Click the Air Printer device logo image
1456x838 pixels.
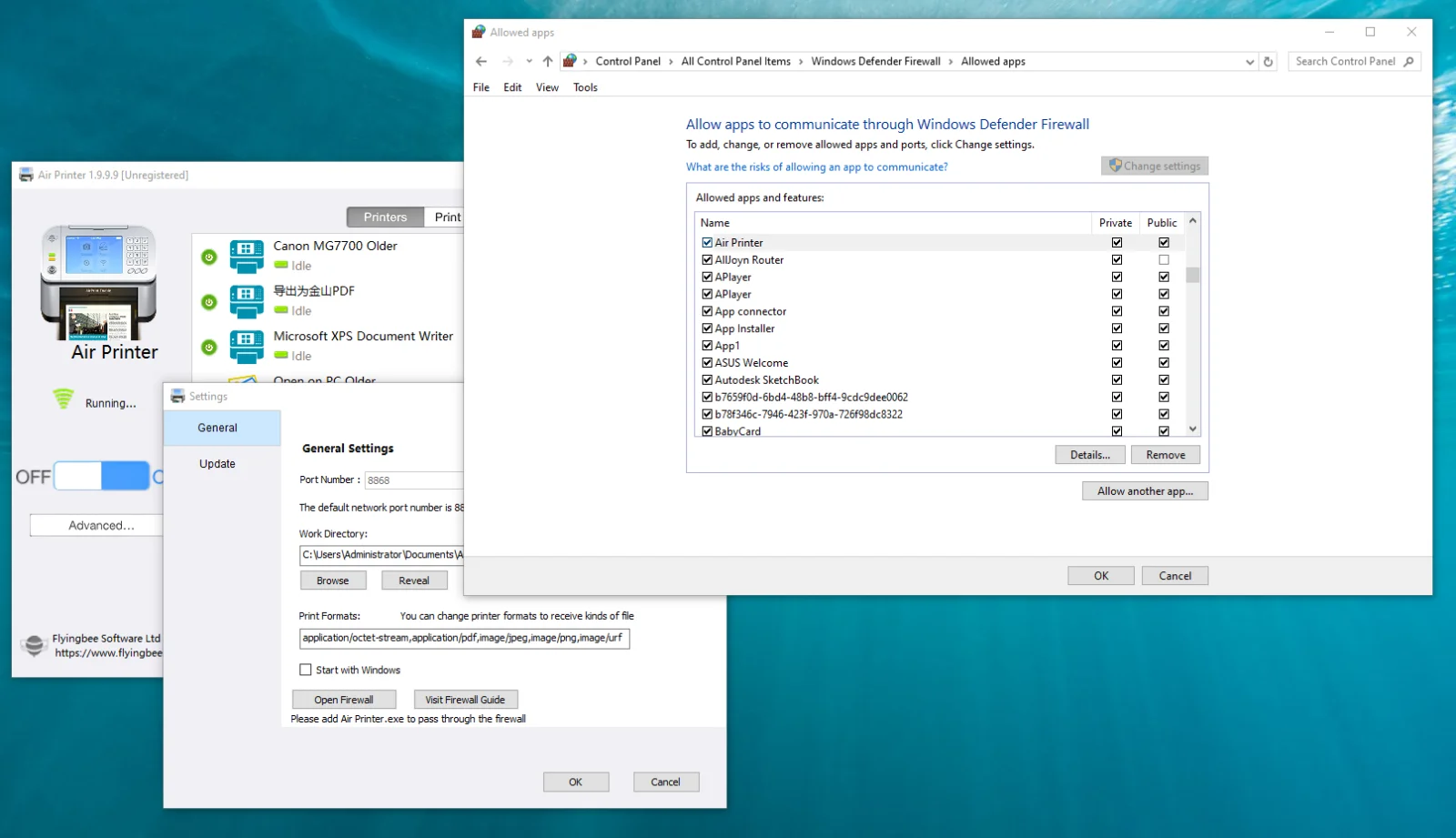point(98,282)
